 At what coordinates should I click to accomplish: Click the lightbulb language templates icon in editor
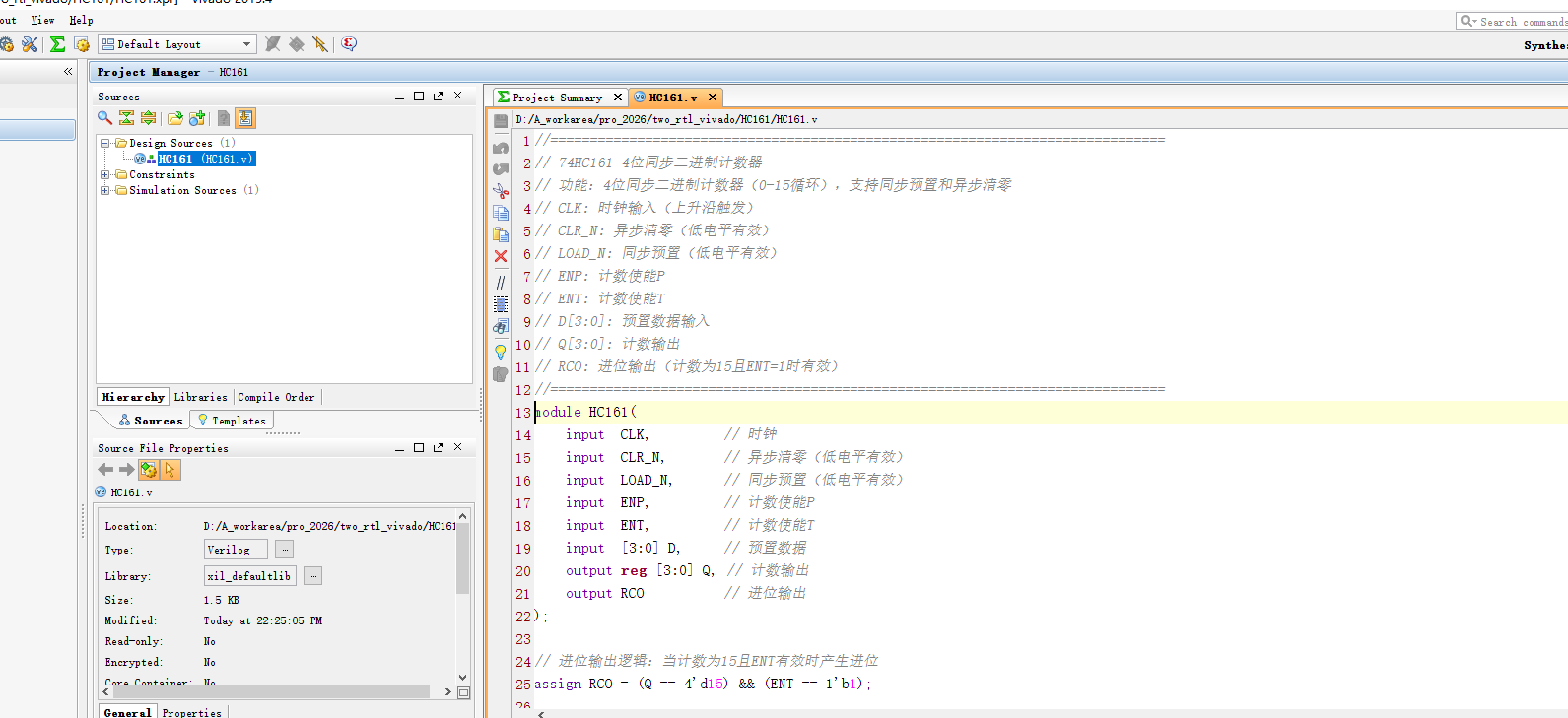point(501,352)
